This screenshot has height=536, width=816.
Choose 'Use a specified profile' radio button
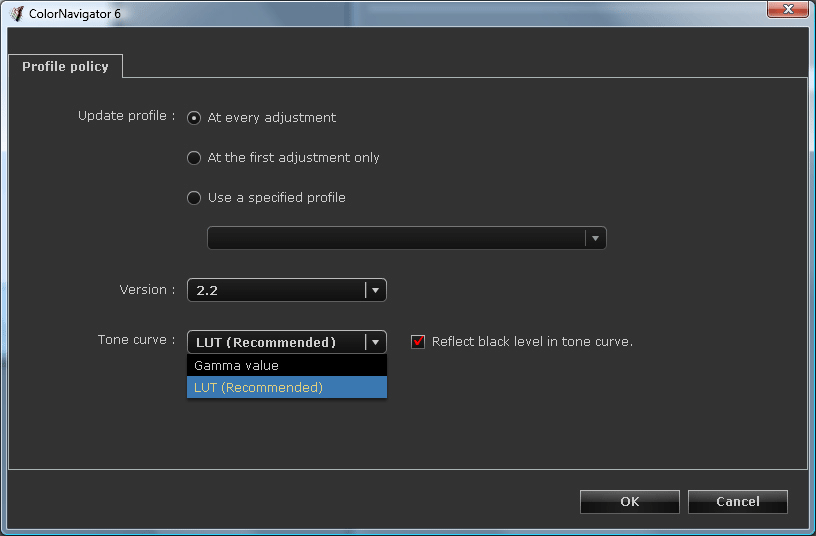click(194, 198)
